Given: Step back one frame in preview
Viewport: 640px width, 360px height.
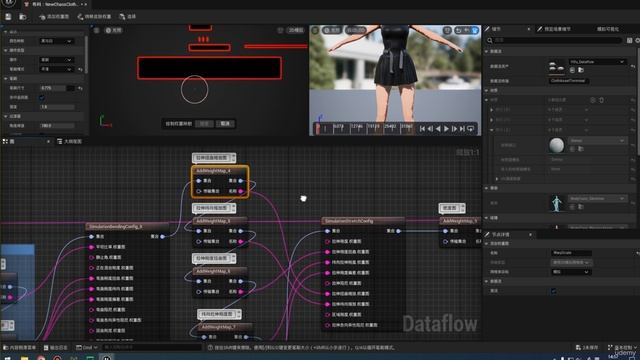Looking at the screenshot, I should 430,129.
